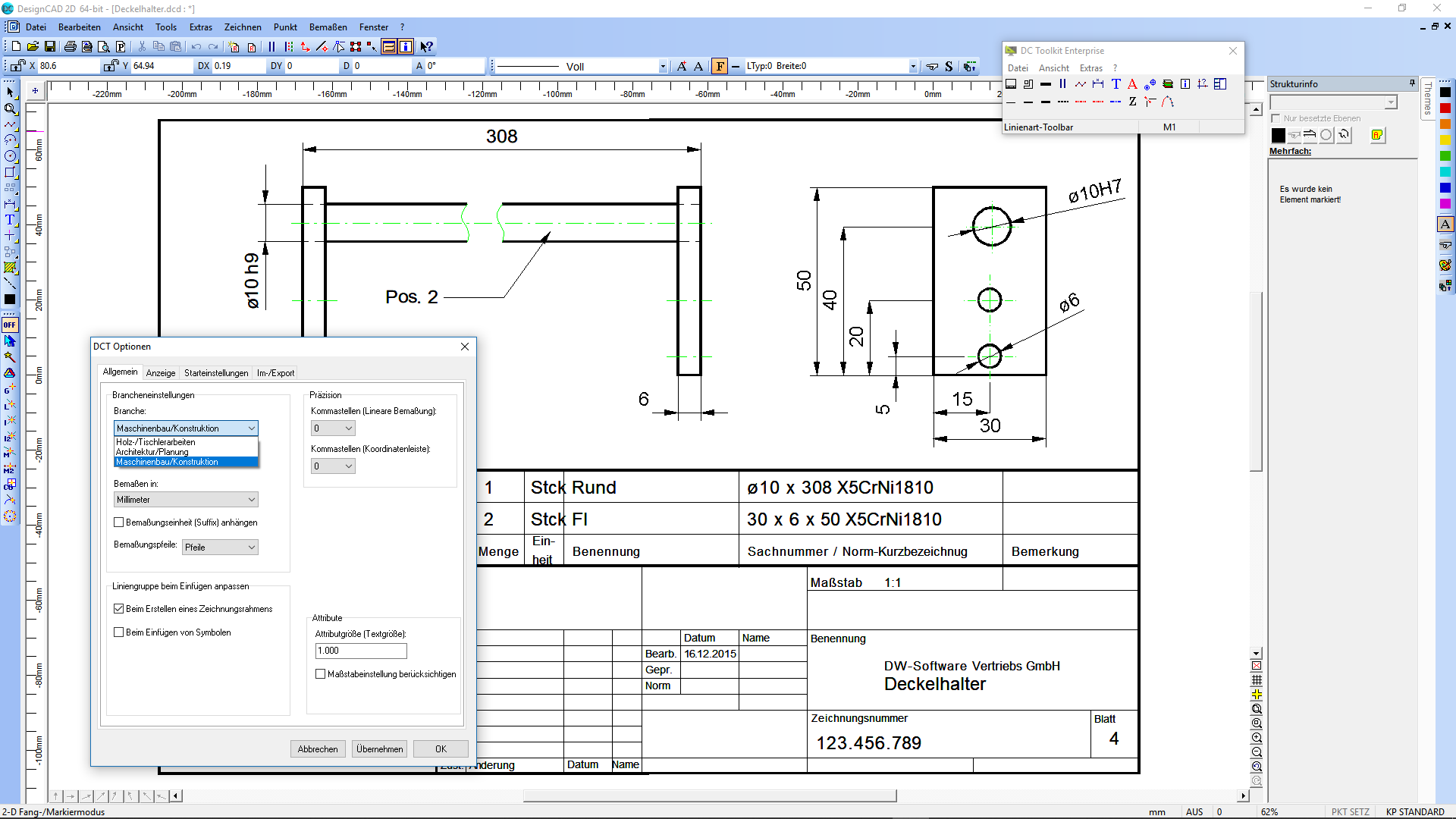Screen dimensions: 1456x819
Task: Click the 'A' icon in right color strip
Action: click(x=1445, y=224)
